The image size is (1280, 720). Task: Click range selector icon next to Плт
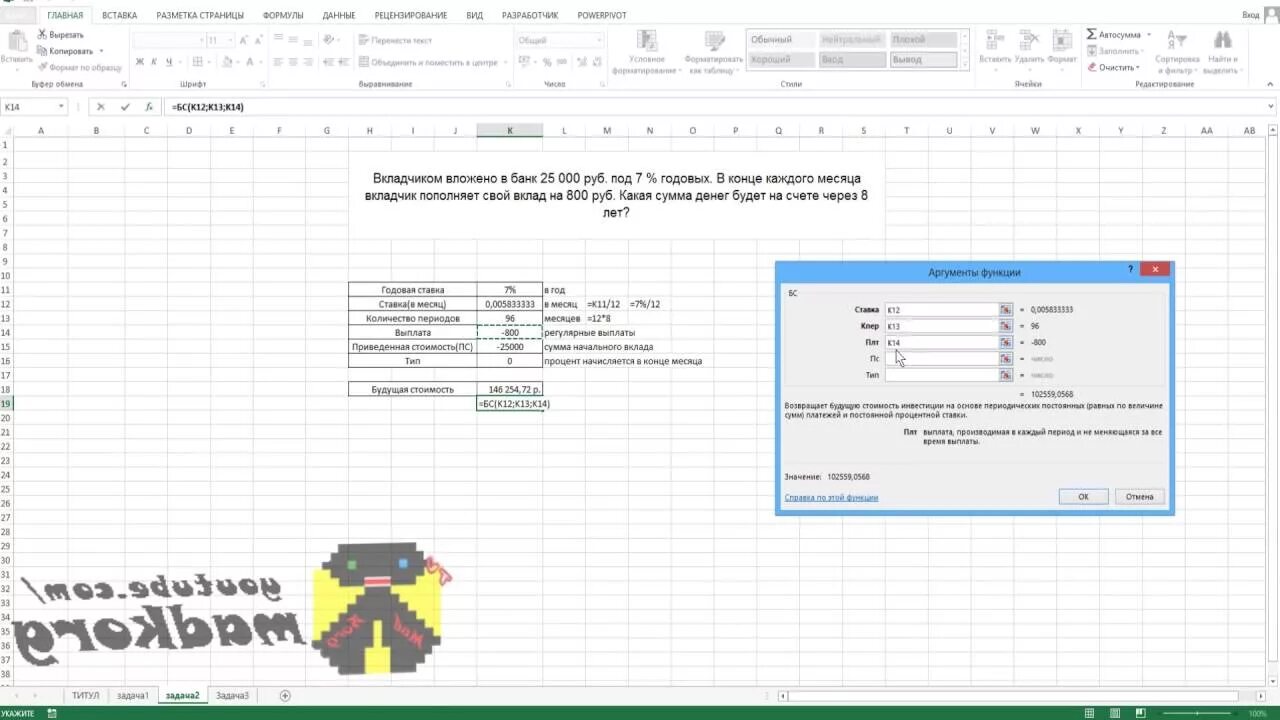point(1006,342)
